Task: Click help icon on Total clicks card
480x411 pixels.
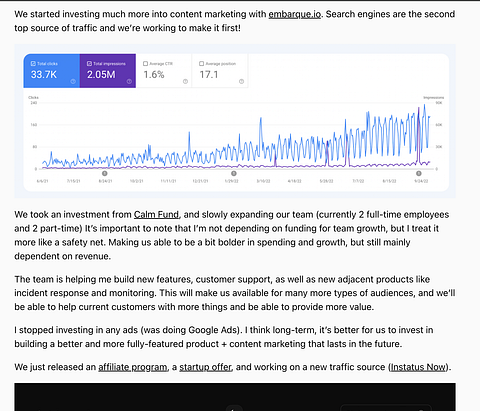Action: point(73,81)
